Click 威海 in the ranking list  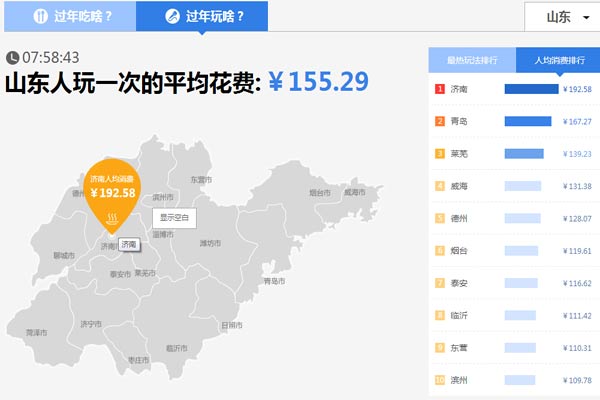[459, 186]
